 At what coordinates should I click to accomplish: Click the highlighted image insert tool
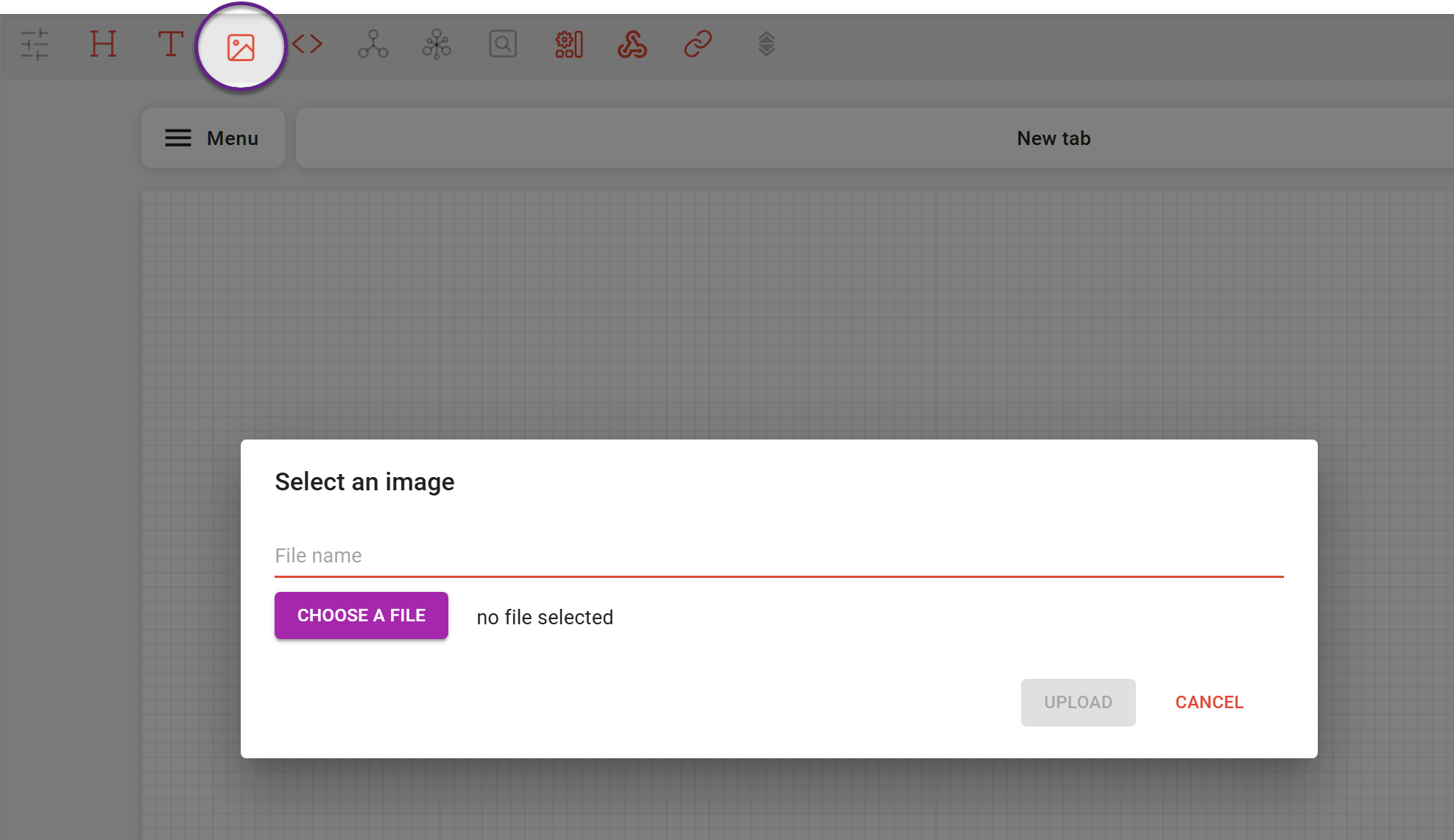(241, 46)
